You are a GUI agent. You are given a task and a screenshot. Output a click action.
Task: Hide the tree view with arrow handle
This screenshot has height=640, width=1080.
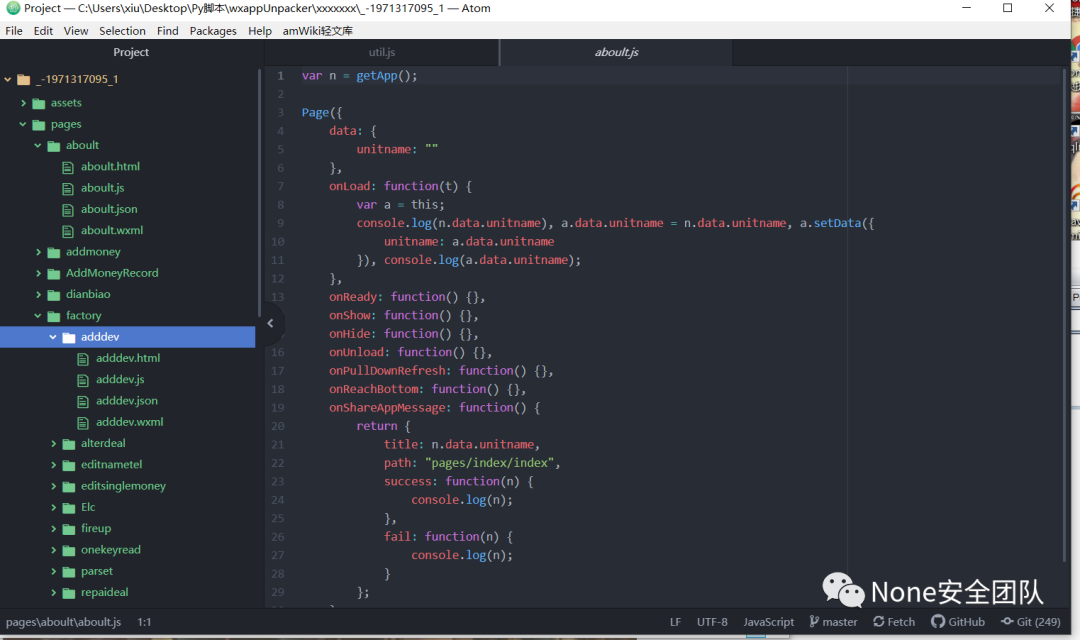[x=271, y=323]
